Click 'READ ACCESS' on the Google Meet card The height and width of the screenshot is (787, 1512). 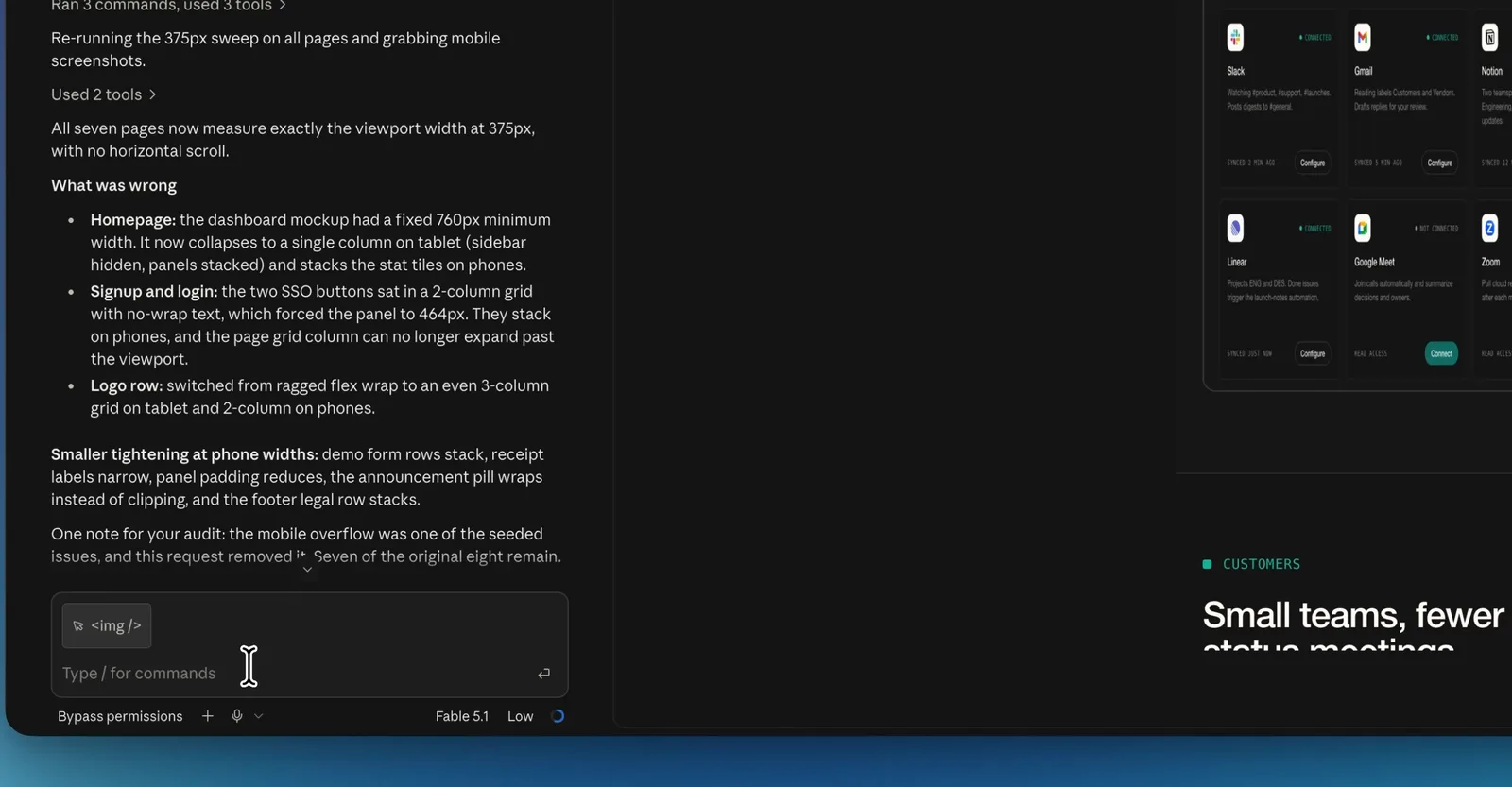[x=1370, y=353]
